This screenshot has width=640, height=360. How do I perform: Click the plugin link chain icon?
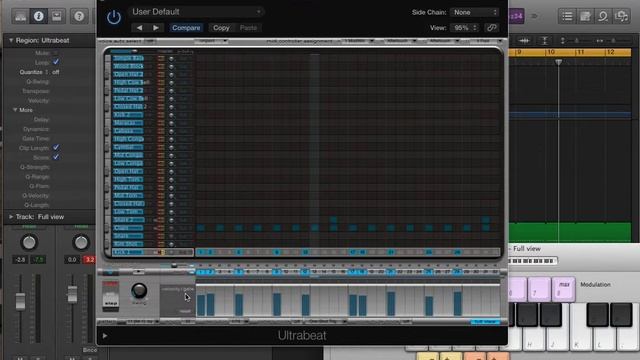point(491,28)
